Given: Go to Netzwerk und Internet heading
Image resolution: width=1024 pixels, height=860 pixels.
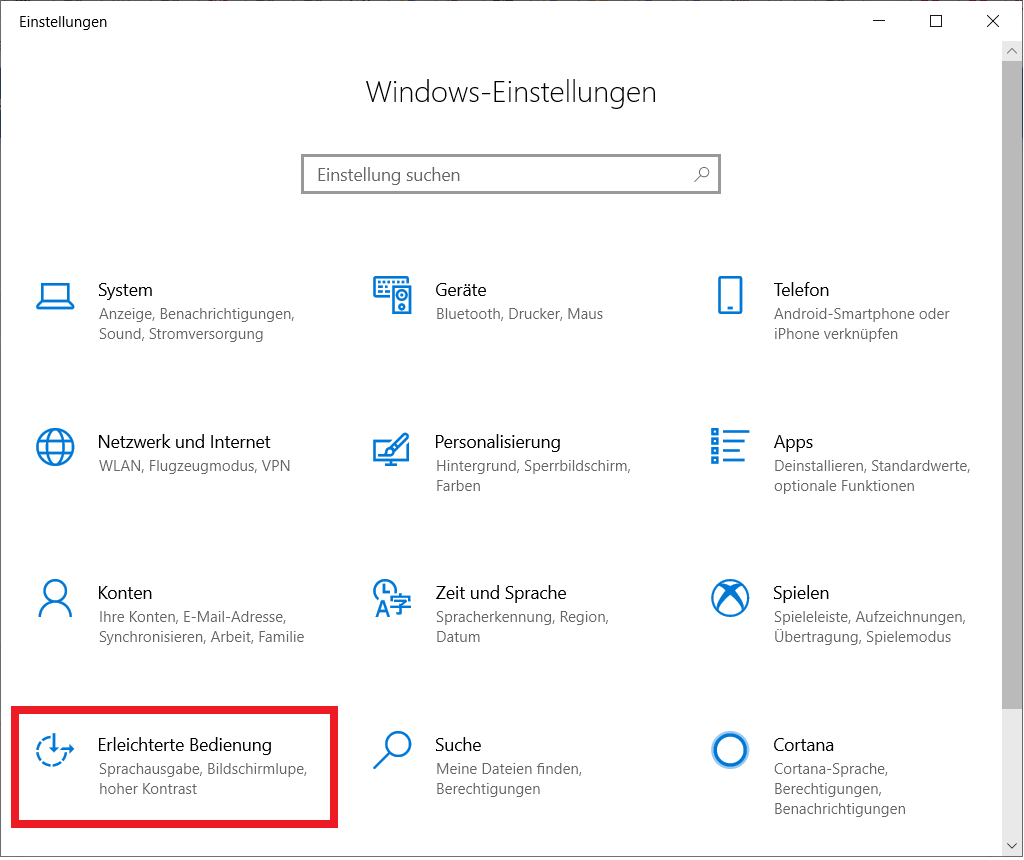Looking at the screenshot, I should [184, 442].
